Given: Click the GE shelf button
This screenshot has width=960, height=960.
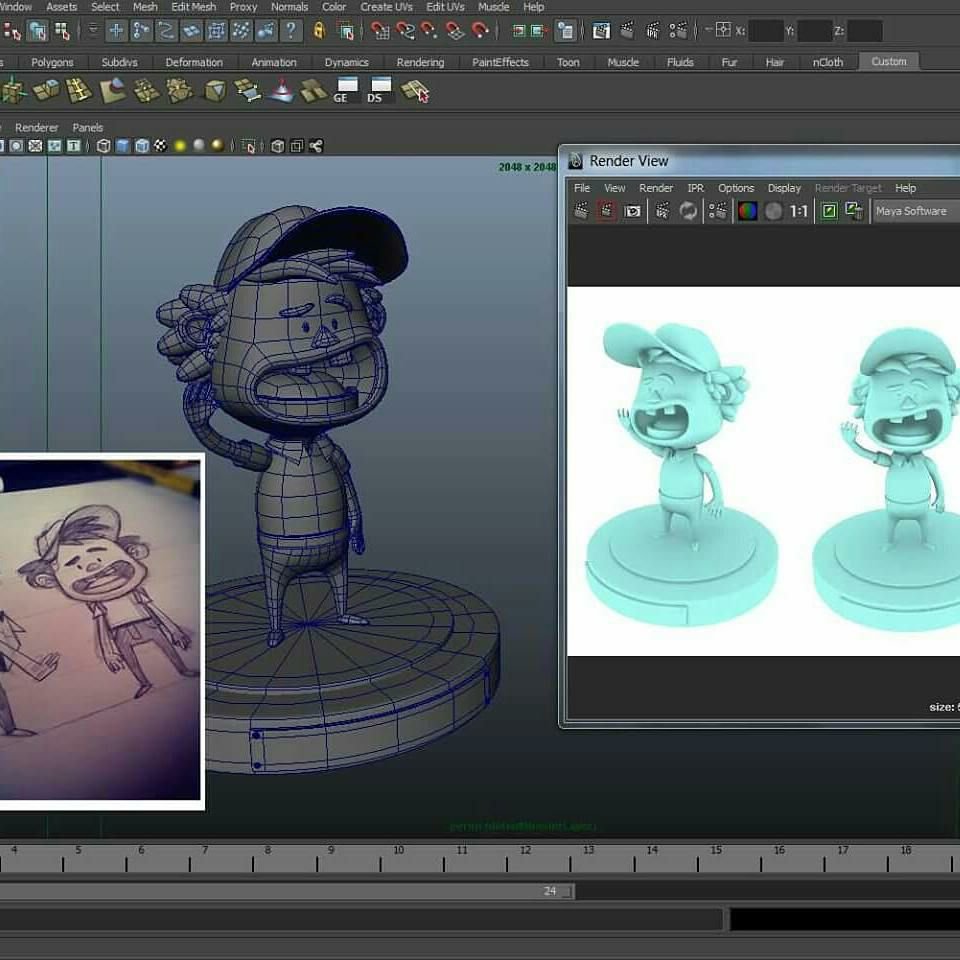Looking at the screenshot, I should [347, 90].
